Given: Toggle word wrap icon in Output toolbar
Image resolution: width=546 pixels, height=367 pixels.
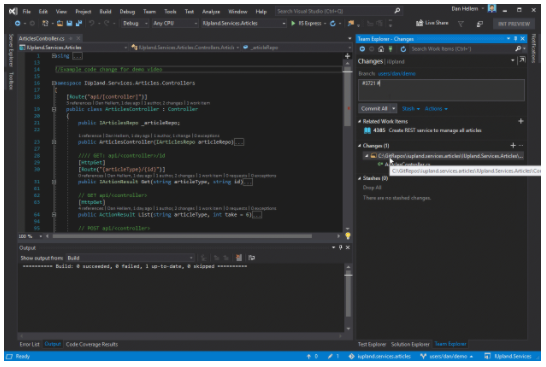Looking at the screenshot, I should point(251,258).
